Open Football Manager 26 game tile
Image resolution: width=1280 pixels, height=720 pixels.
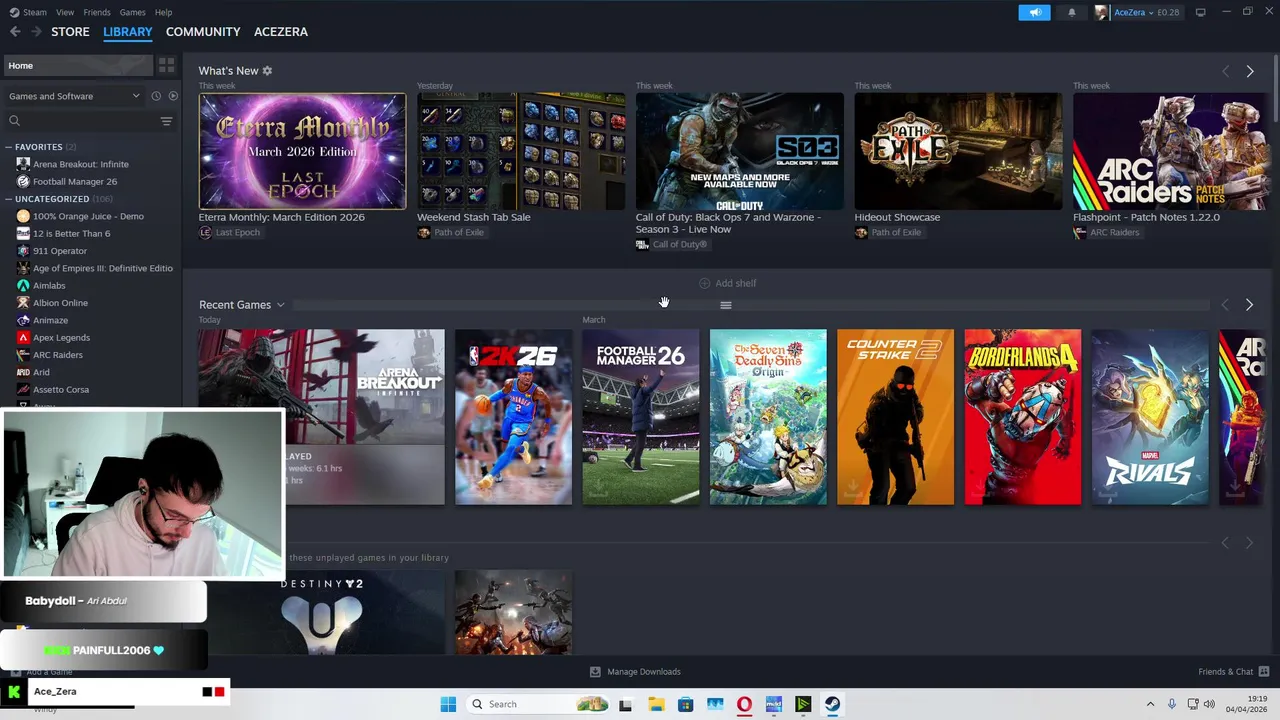click(641, 417)
